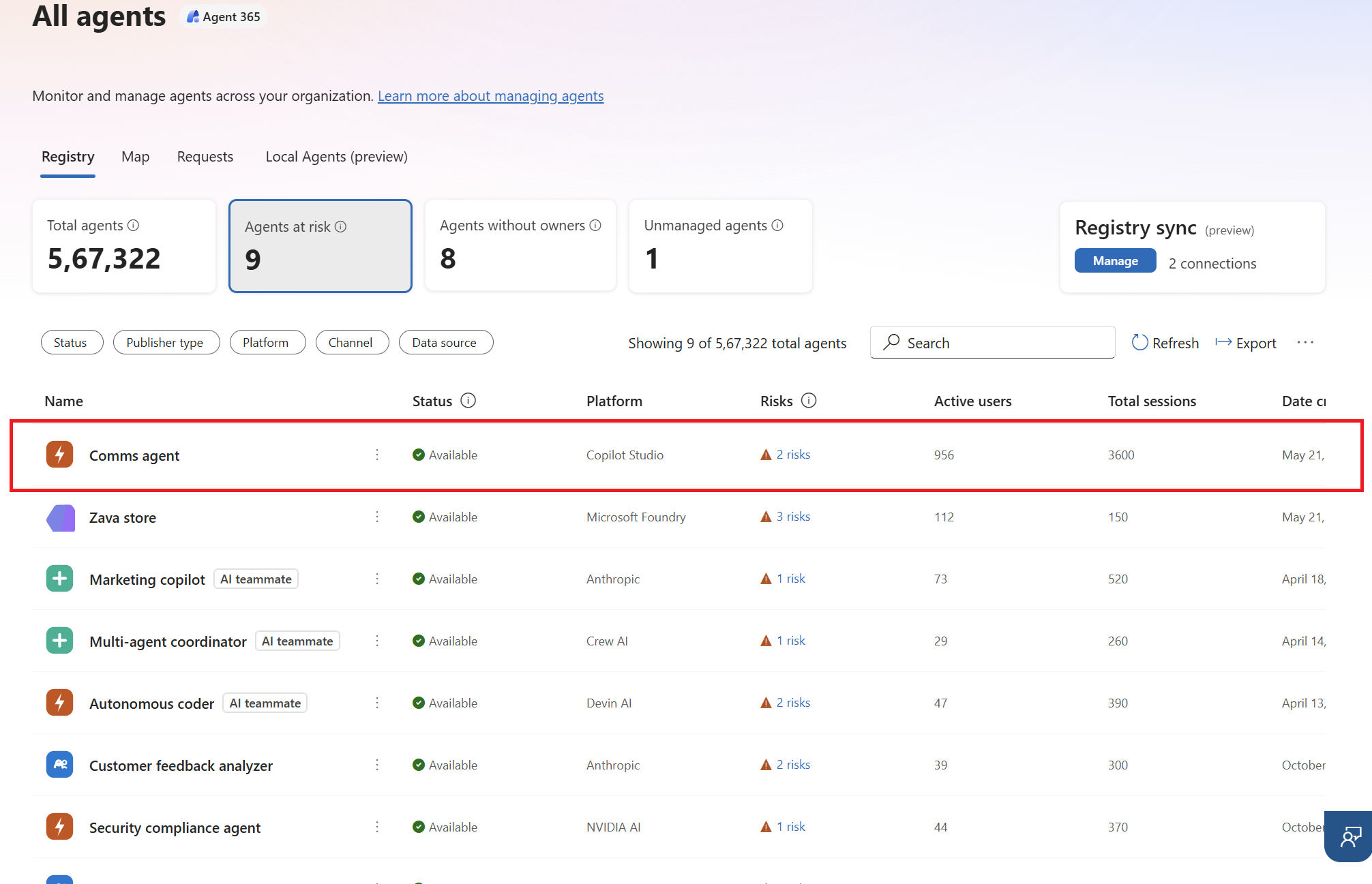Click the Agents at risk info icon
Image resolution: width=1372 pixels, height=884 pixels.
[340, 226]
